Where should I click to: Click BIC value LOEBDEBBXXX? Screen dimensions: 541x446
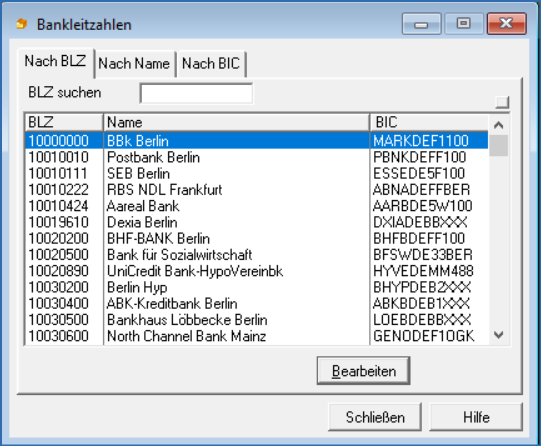[422, 320]
